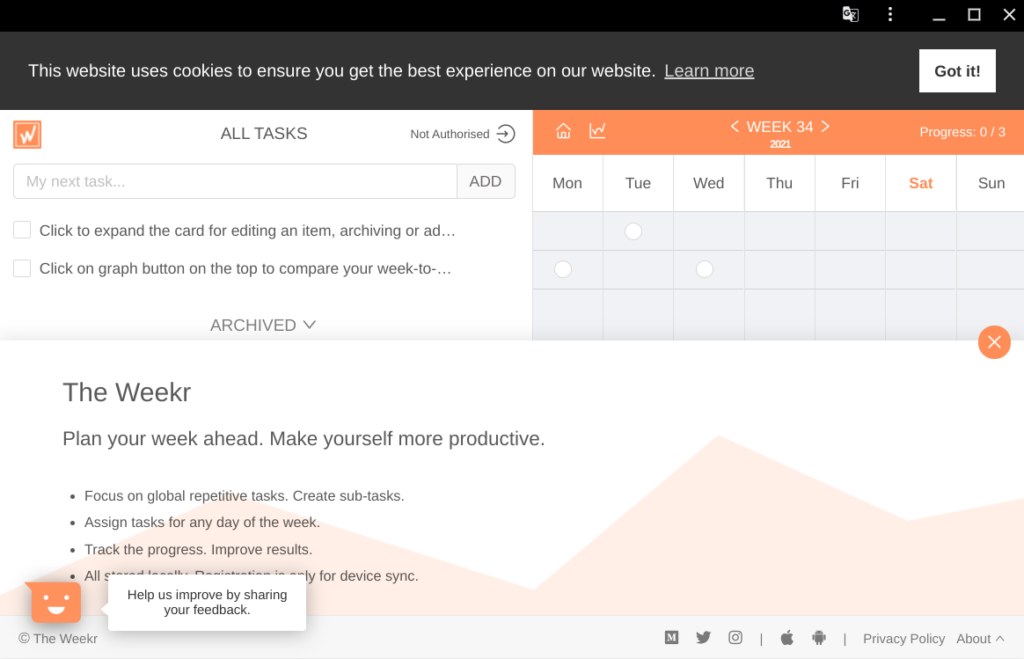Screen dimensions: 1024x659
Task: Select the Mon column header
Action: (568, 184)
